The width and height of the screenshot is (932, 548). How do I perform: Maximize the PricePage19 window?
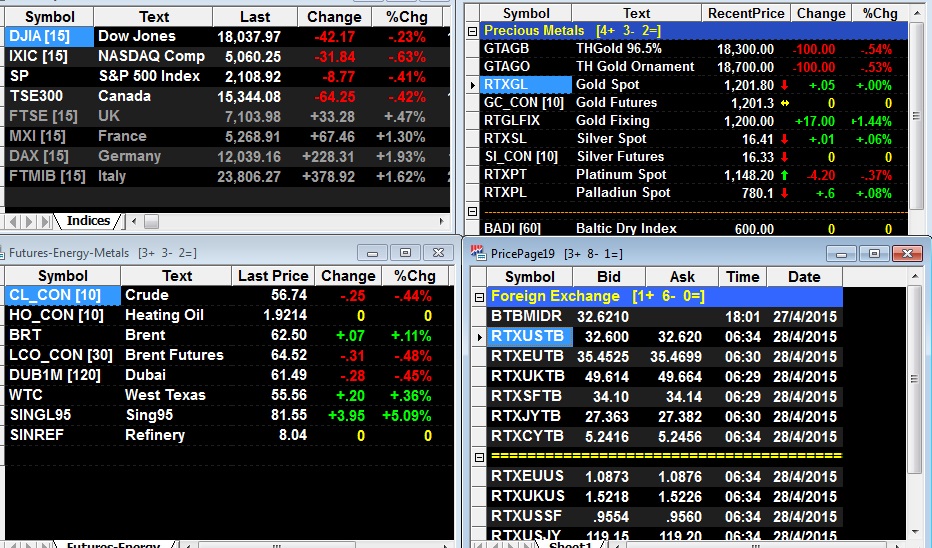coord(874,254)
